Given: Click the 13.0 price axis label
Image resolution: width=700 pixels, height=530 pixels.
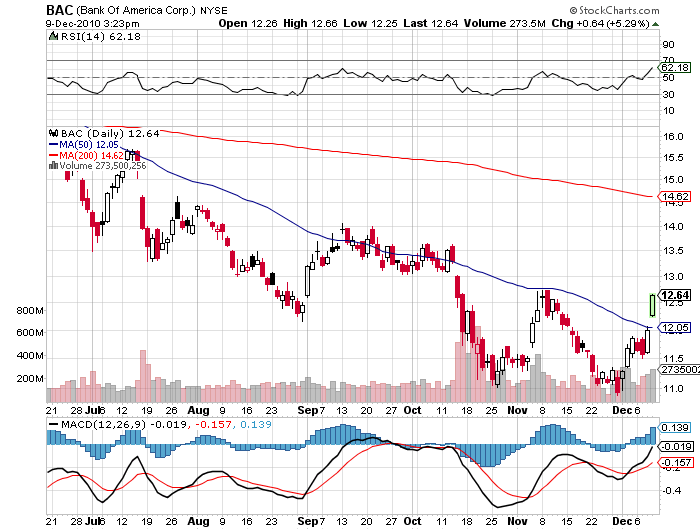Looking at the screenshot, I should pyautogui.click(x=673, y=277).
